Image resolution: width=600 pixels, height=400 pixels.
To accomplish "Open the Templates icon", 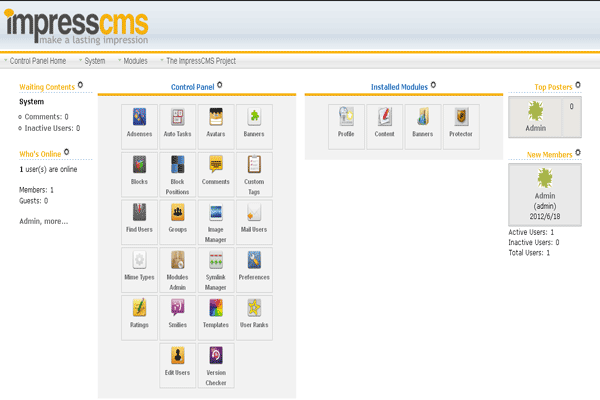I will [216, 318].
